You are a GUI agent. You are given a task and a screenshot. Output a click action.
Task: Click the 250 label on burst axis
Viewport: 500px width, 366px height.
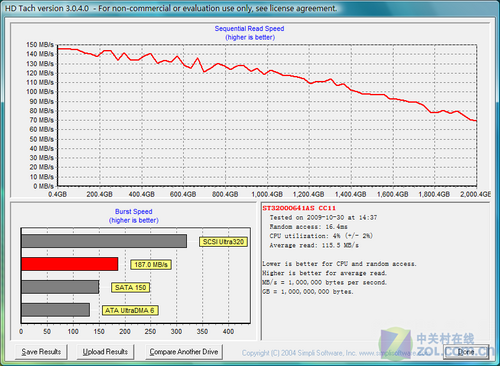tap(150, 331)
